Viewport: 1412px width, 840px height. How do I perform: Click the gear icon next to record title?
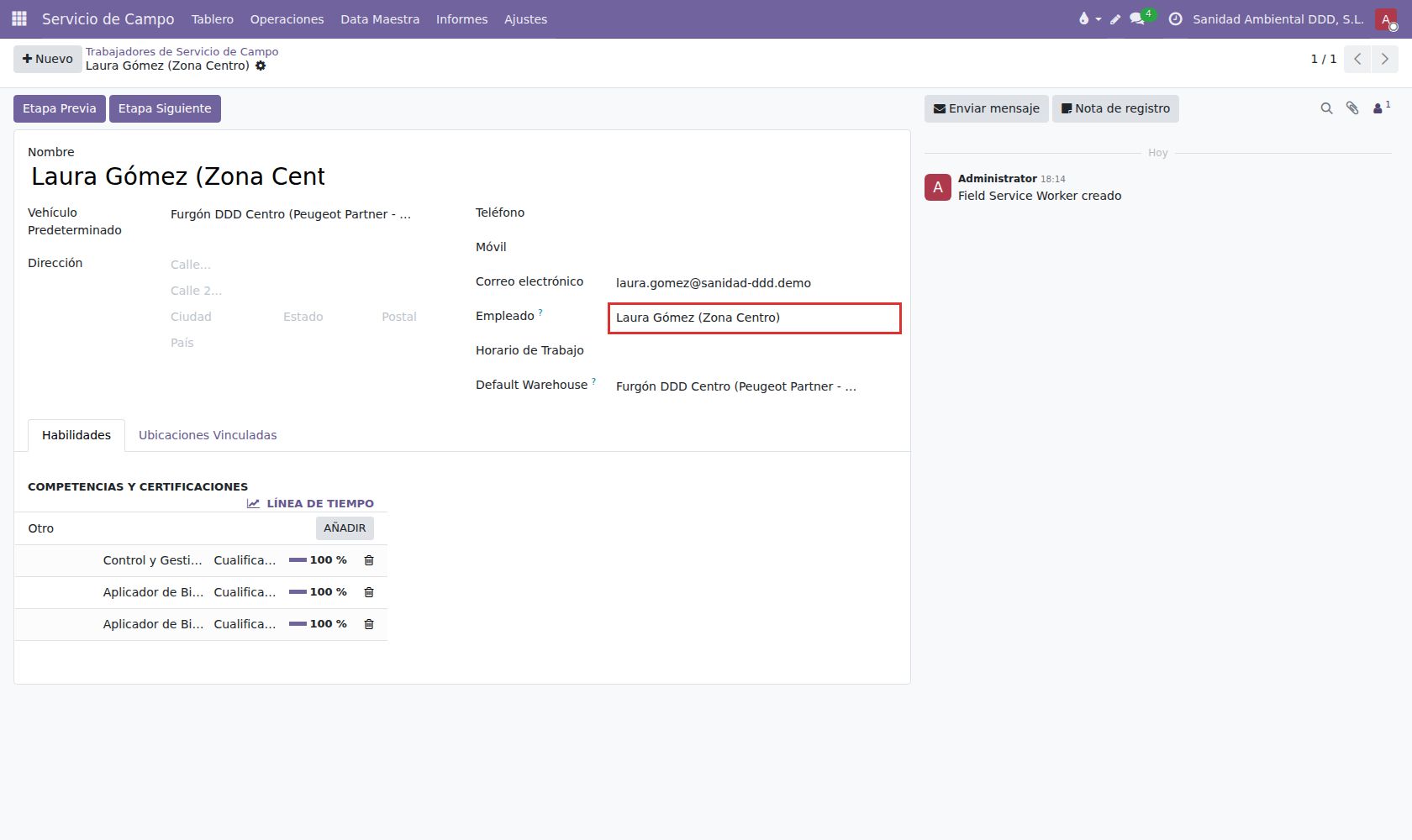coord(261,66)
